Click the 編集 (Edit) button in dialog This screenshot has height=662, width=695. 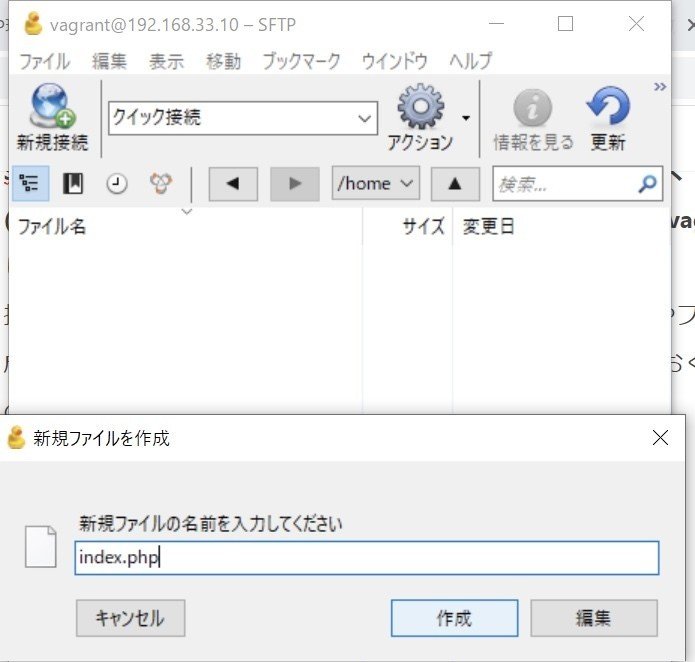[594, 618]
